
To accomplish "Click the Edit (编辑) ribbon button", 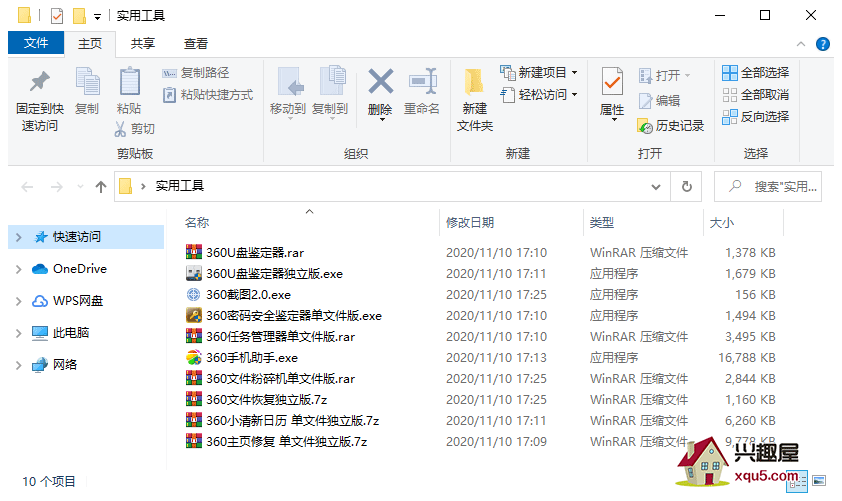I will [659, 101].
